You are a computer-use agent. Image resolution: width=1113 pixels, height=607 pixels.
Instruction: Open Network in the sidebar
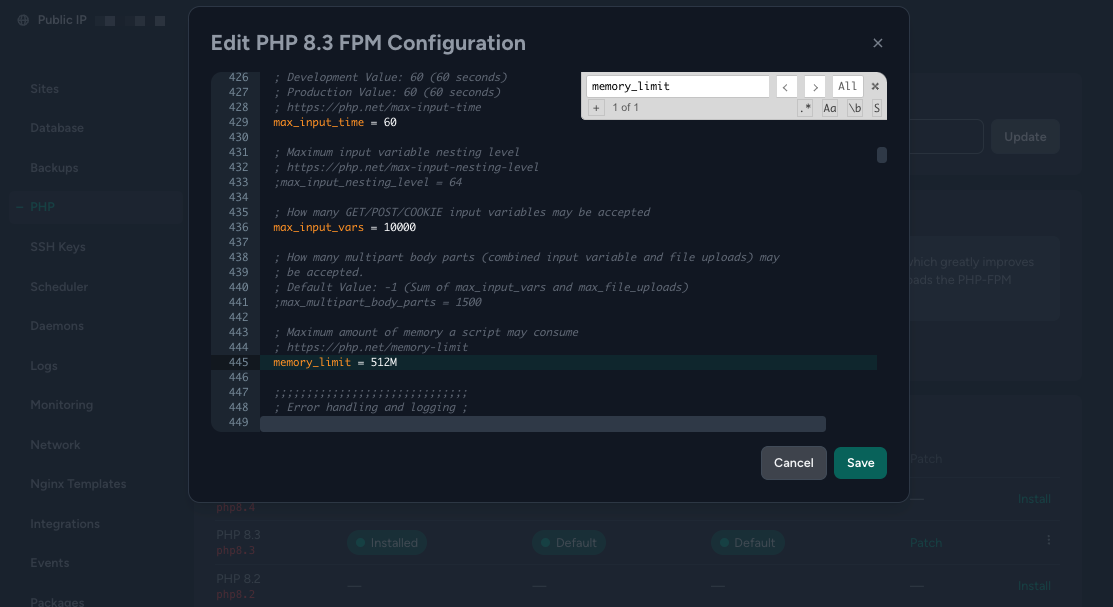55,444
